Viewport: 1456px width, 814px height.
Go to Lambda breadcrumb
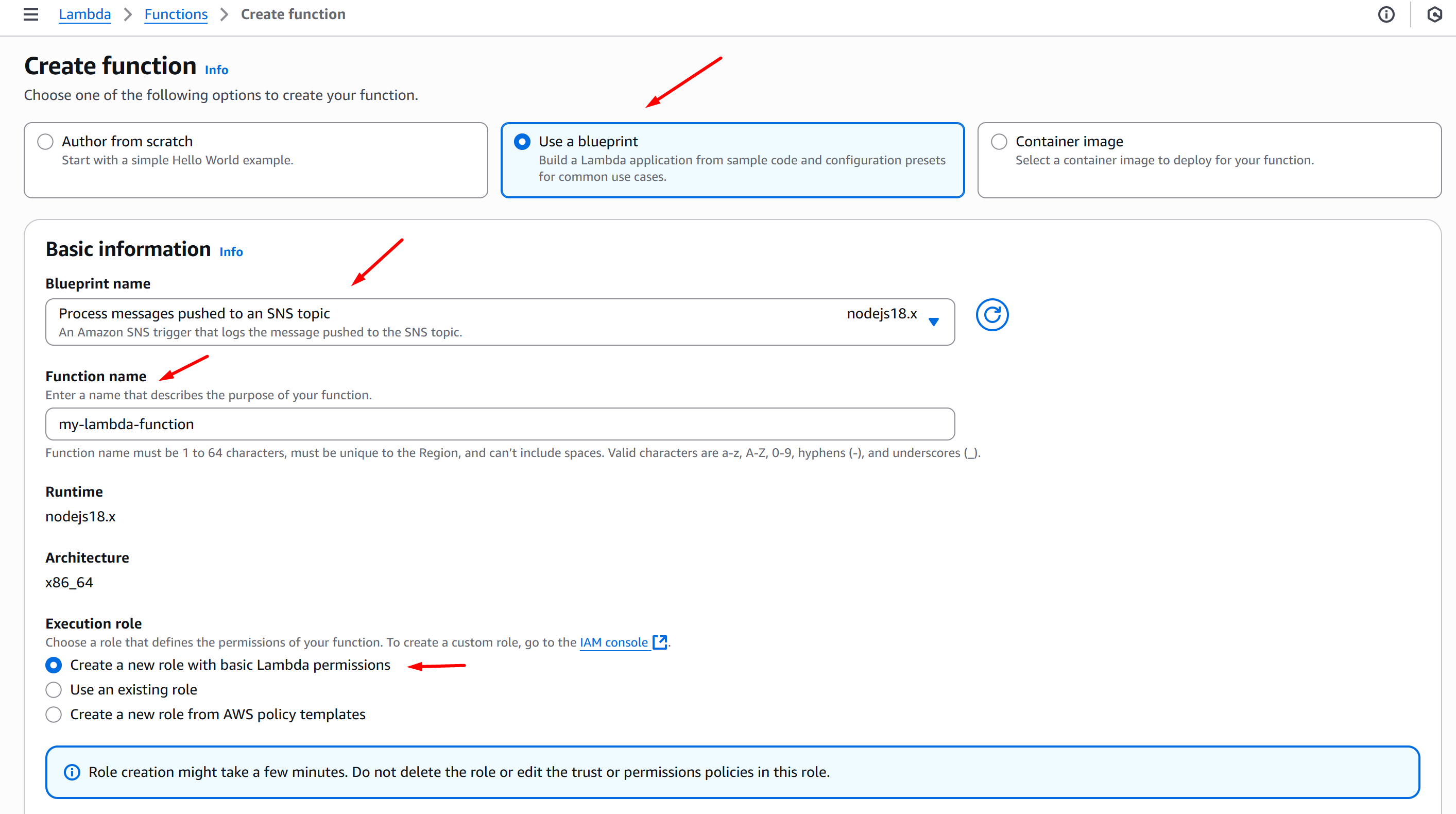[x=85, y=14]
